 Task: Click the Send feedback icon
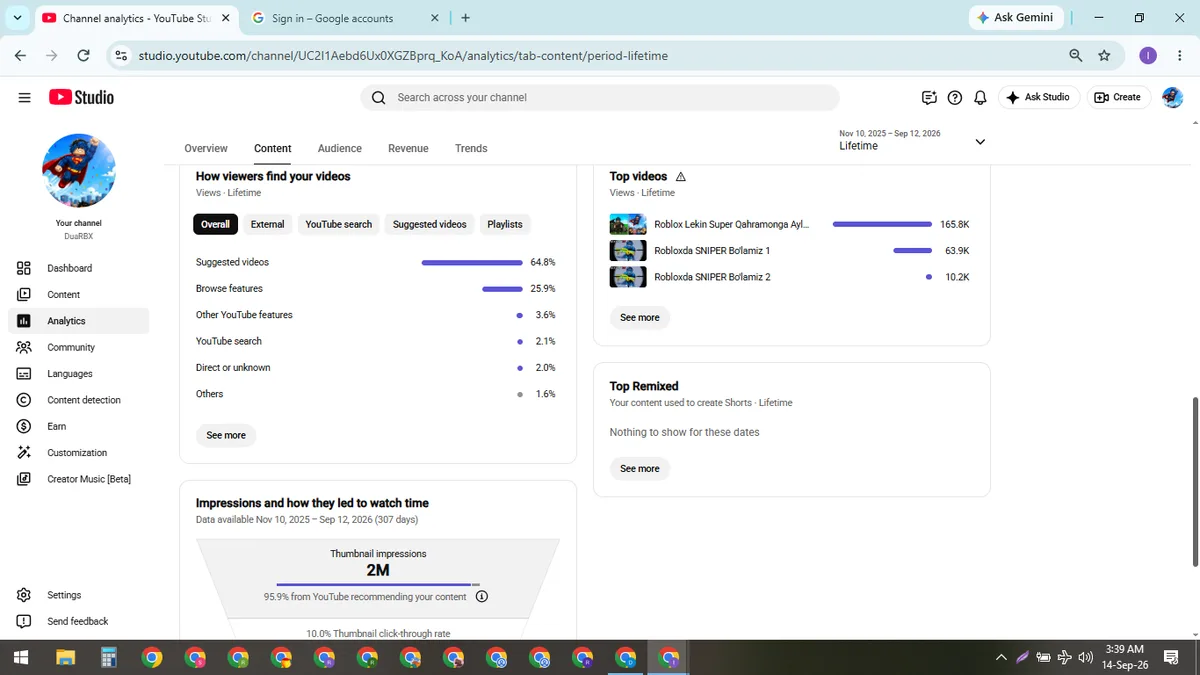click(x=24, y=621)
